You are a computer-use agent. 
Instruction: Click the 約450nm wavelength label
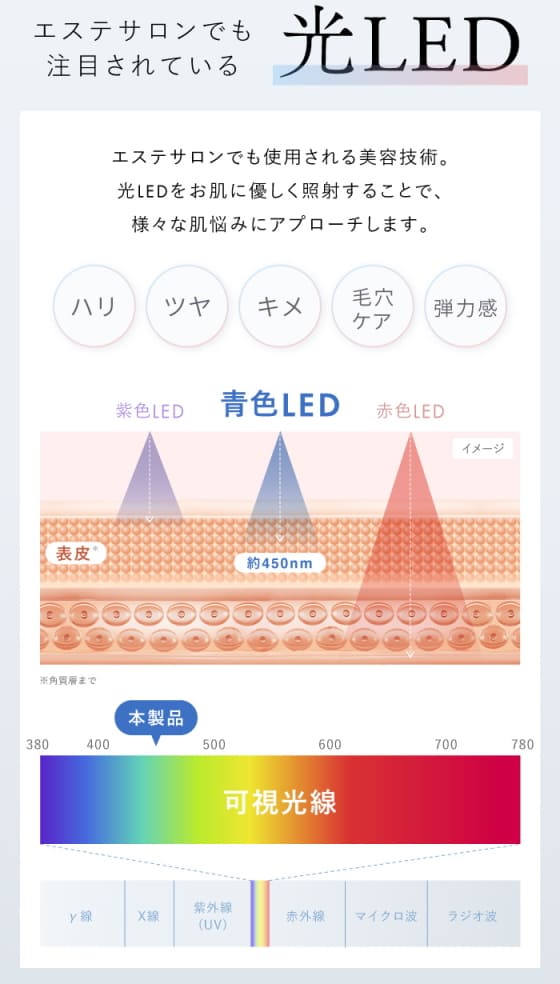[280, 563]
